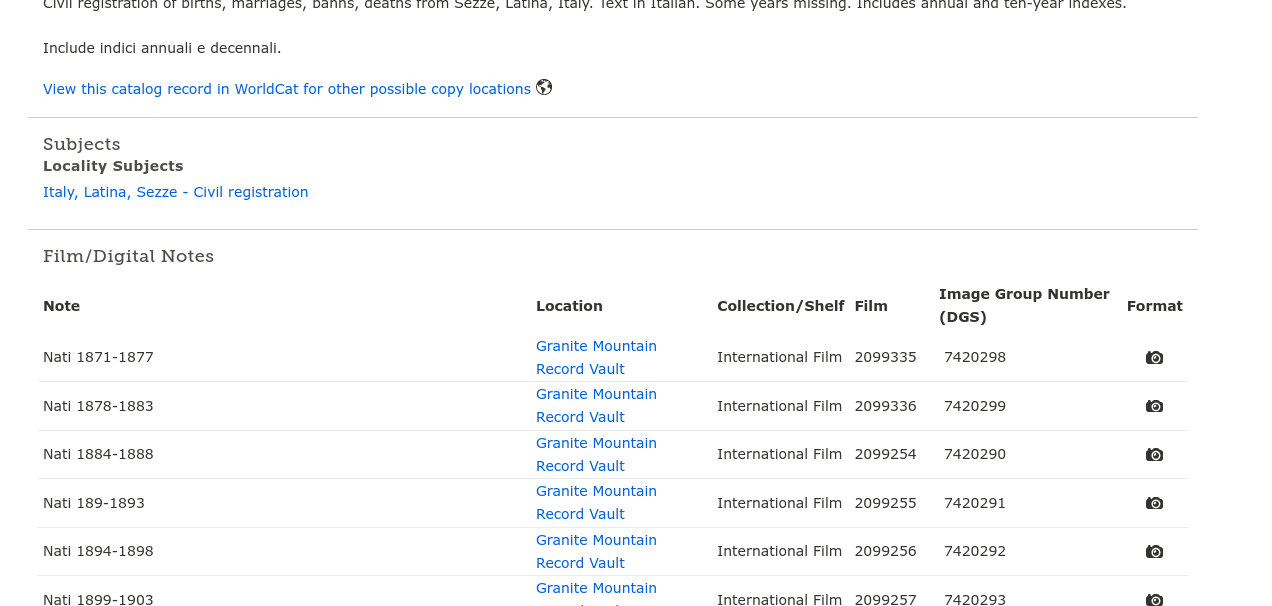
Task: Select International Film in Nati 1884-1888 row
Action: click(779, 454)
